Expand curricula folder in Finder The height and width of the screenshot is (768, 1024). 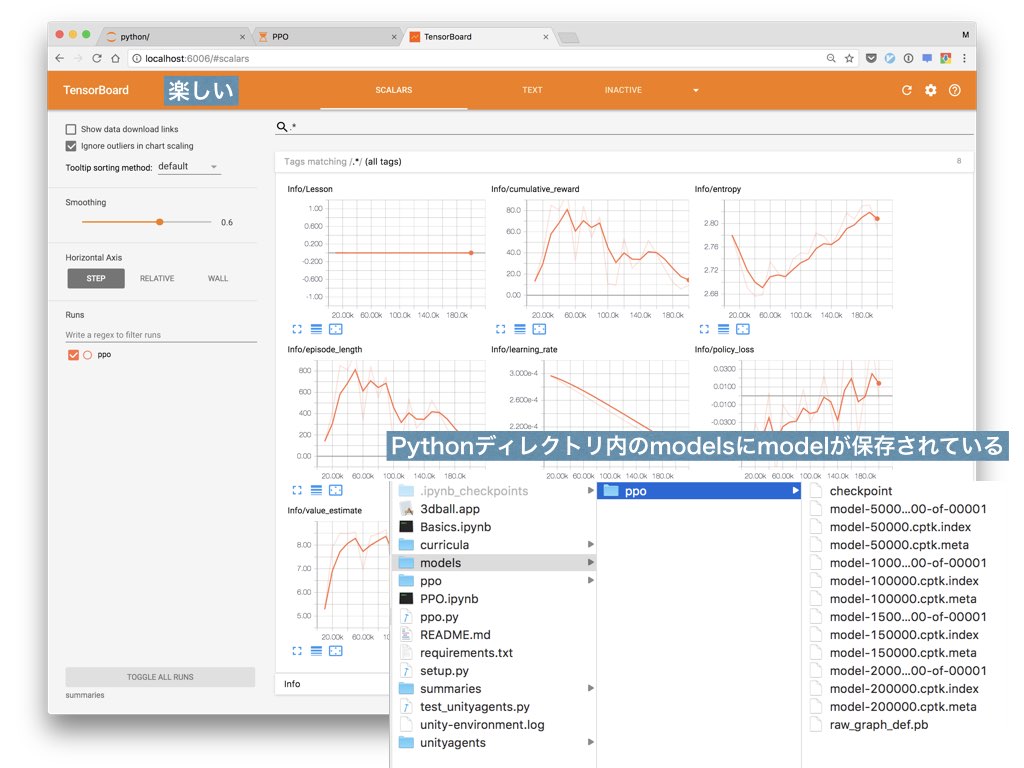[590, 545]
